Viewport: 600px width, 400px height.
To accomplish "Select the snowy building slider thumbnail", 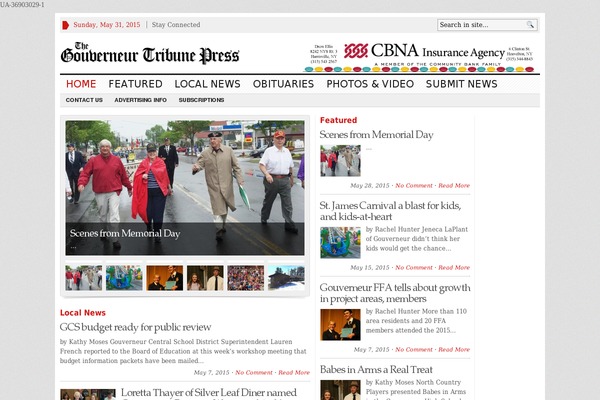I will (286, 278).
